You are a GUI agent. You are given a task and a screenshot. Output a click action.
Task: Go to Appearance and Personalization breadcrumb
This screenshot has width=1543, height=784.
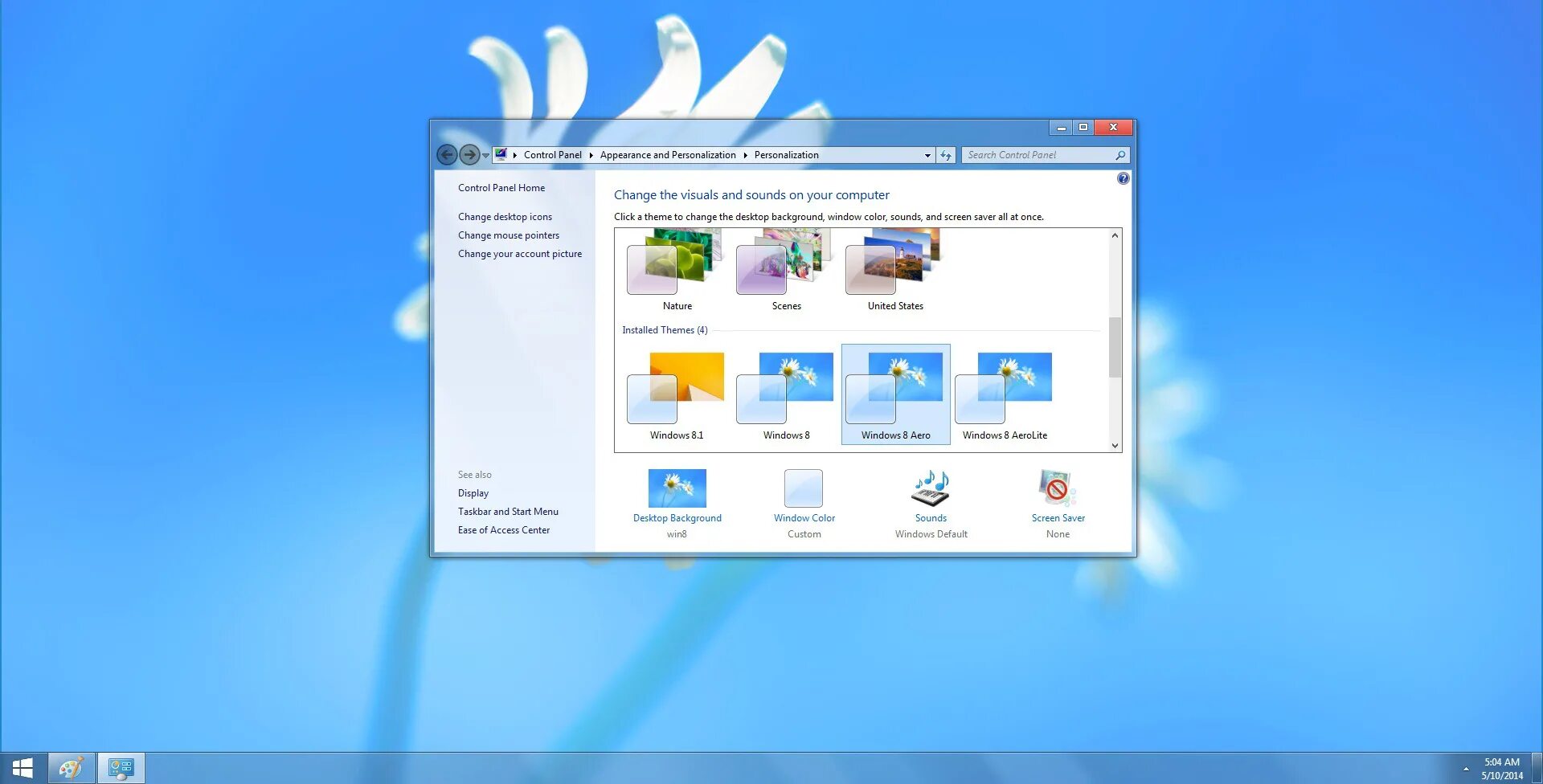[668, 155]
